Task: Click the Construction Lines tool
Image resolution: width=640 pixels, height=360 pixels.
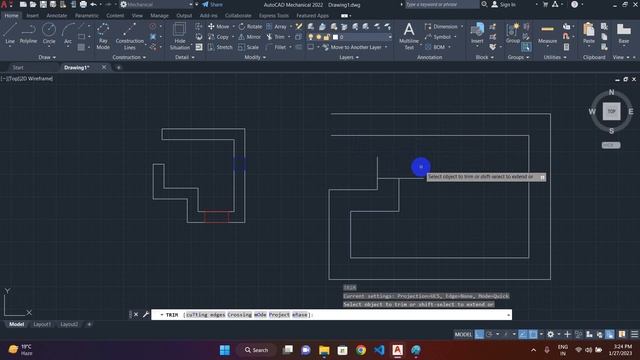Action: [x=129, y=36]
